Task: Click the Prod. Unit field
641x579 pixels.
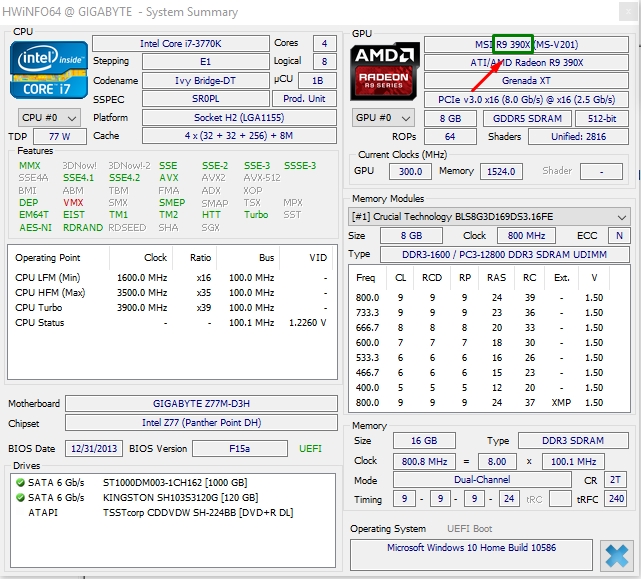Action: tap(304, 99)
